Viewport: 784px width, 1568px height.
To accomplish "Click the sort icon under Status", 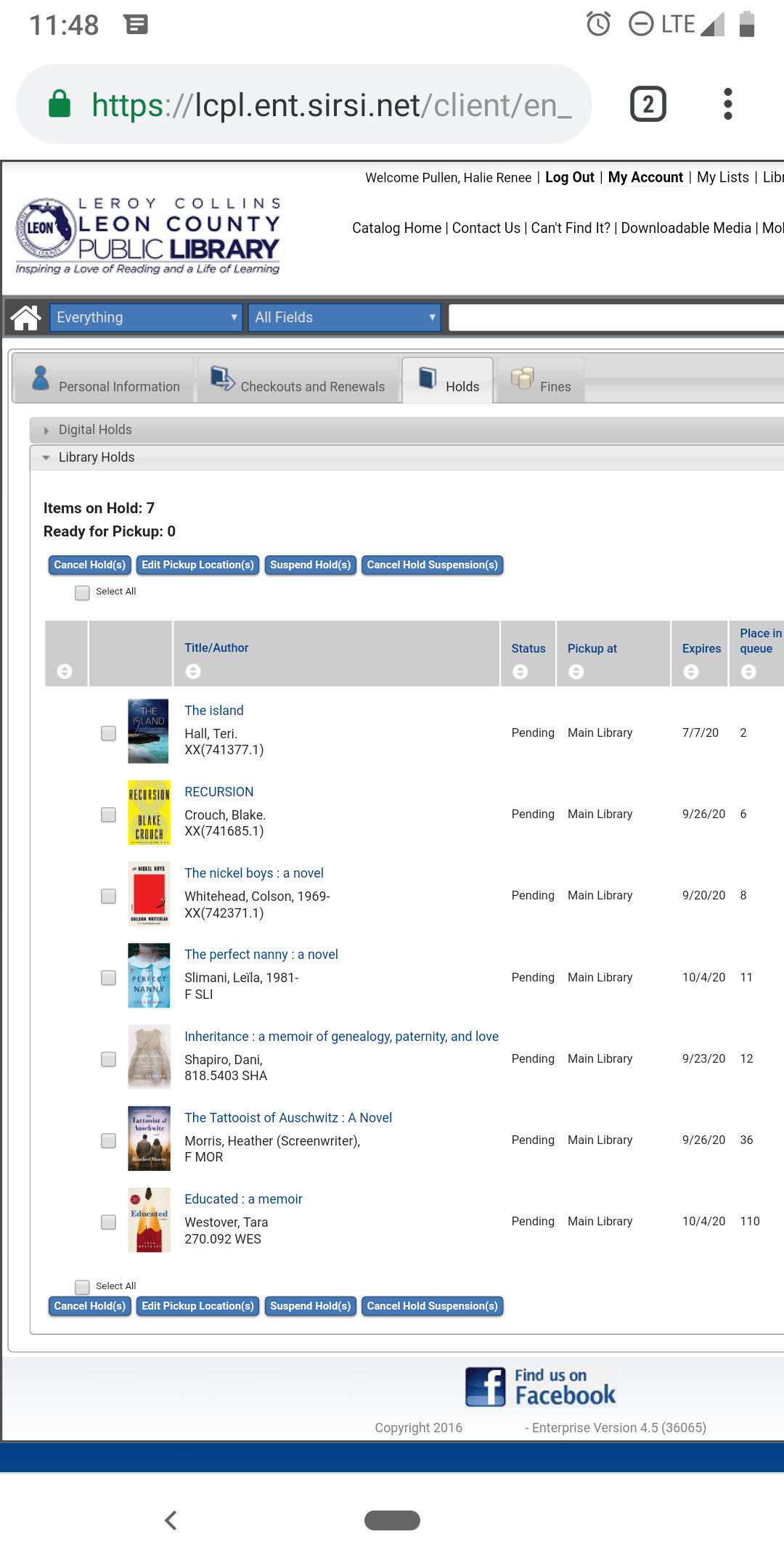I will 520,671.
